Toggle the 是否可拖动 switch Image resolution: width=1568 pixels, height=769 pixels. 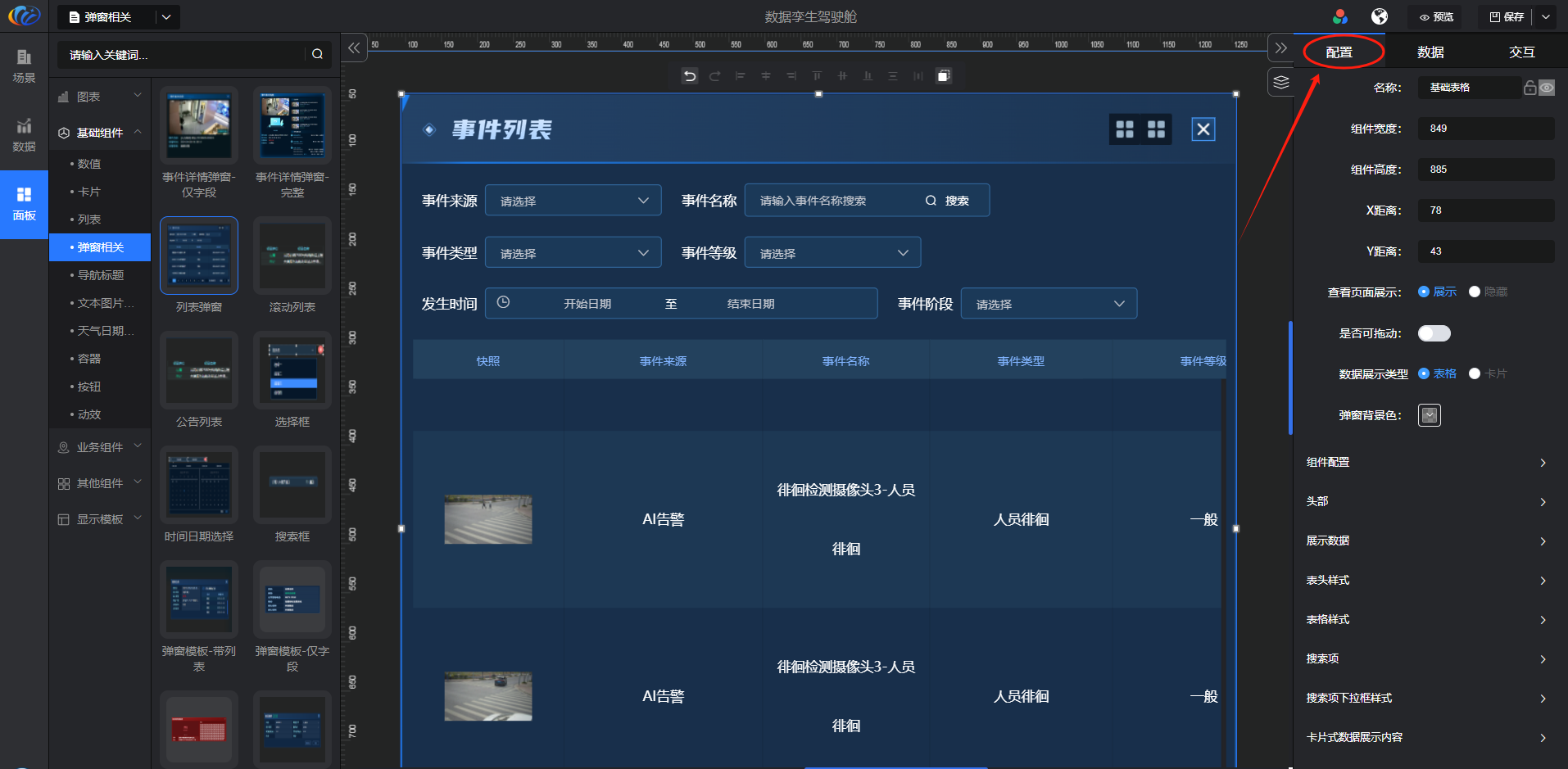(x=1434, y=333)
